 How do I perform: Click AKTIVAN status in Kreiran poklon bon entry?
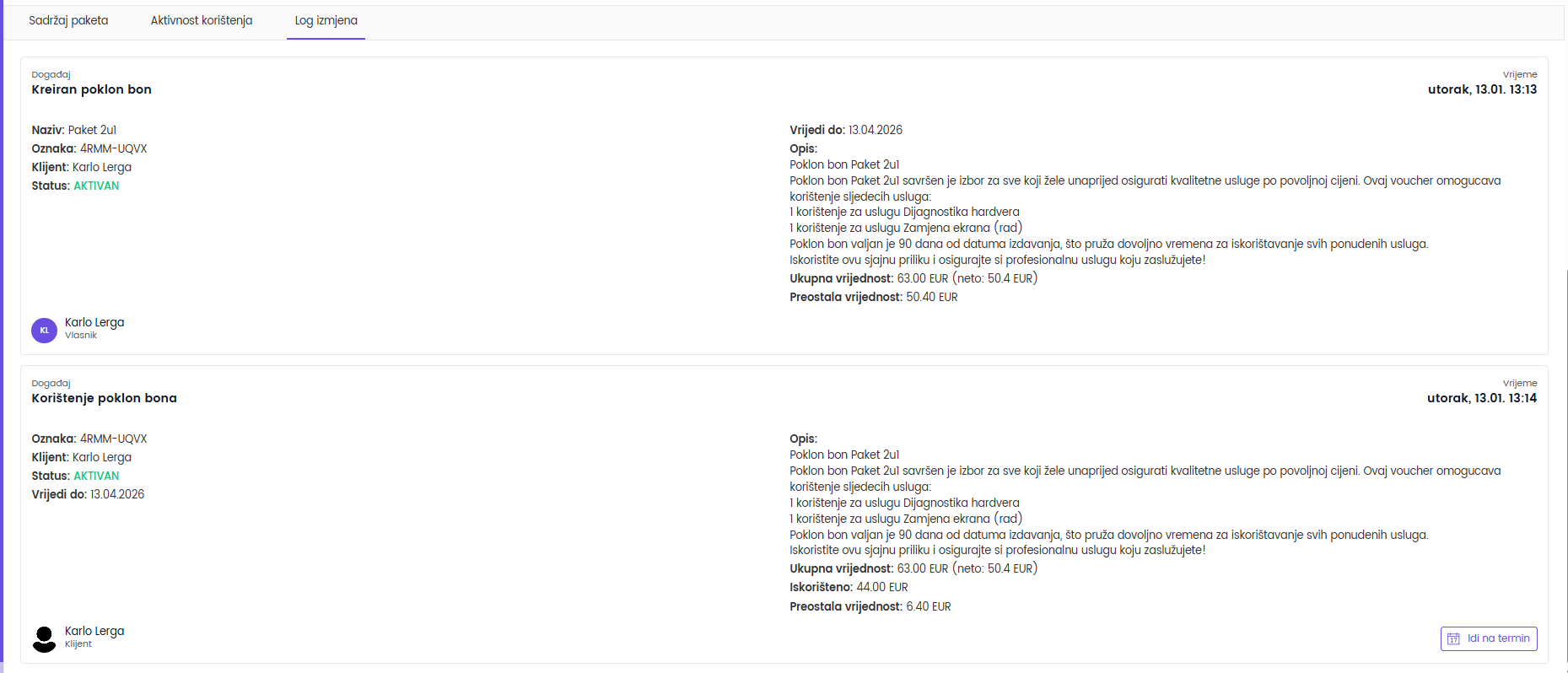96,186
